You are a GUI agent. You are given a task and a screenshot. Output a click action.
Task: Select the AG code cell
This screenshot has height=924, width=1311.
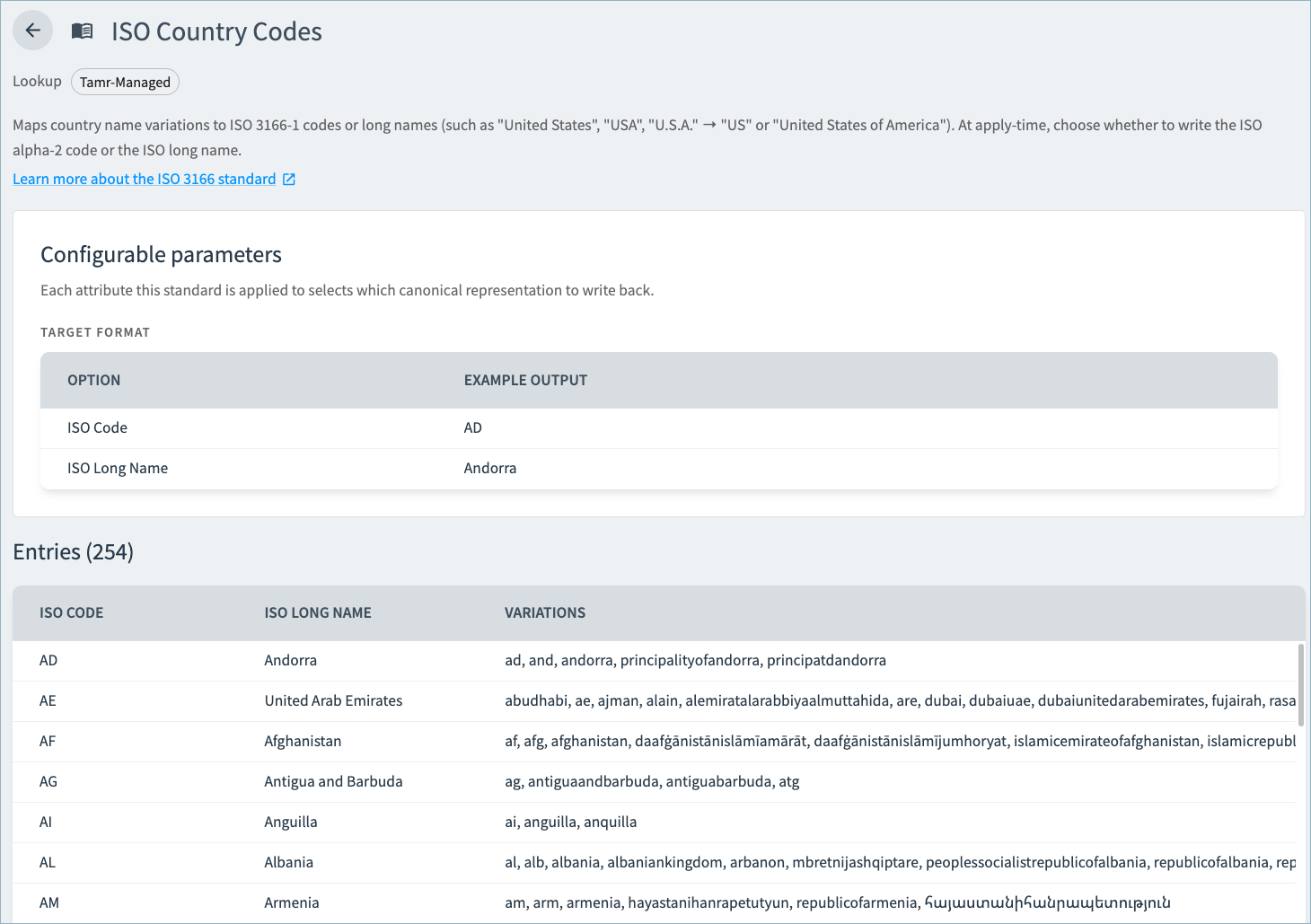48,781
